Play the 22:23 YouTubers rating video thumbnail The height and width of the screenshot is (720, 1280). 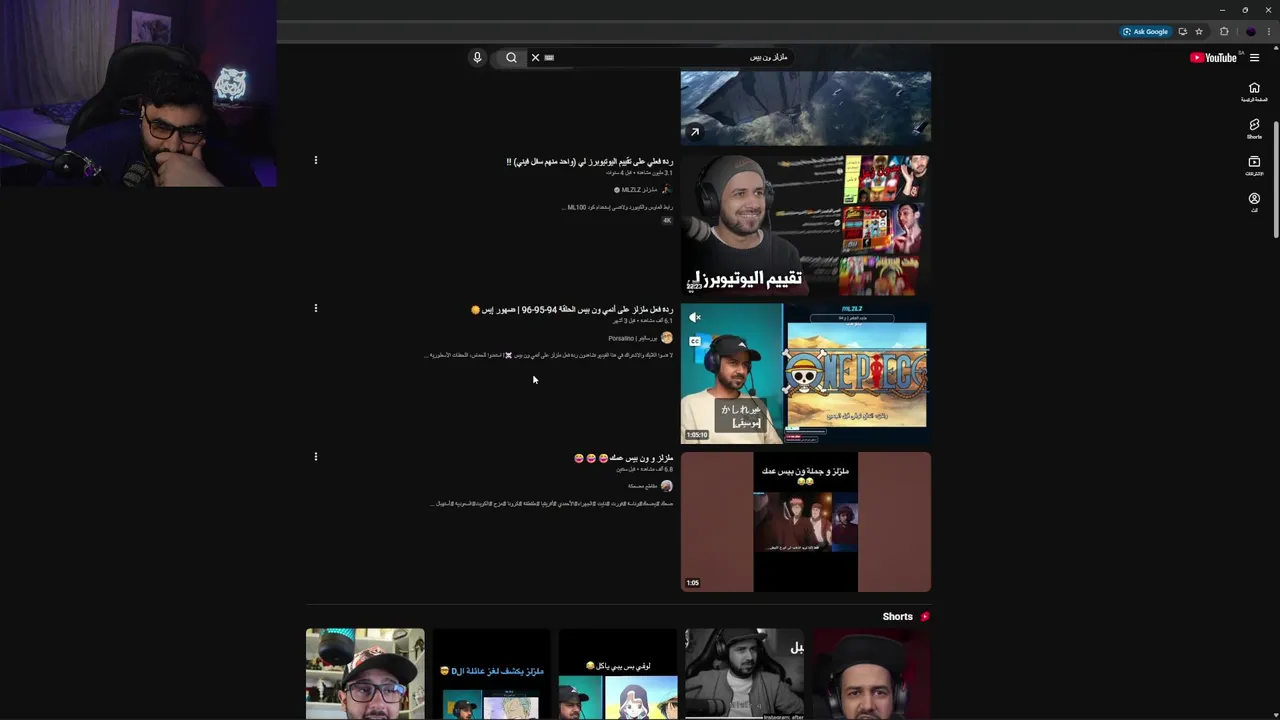[806, 225]
